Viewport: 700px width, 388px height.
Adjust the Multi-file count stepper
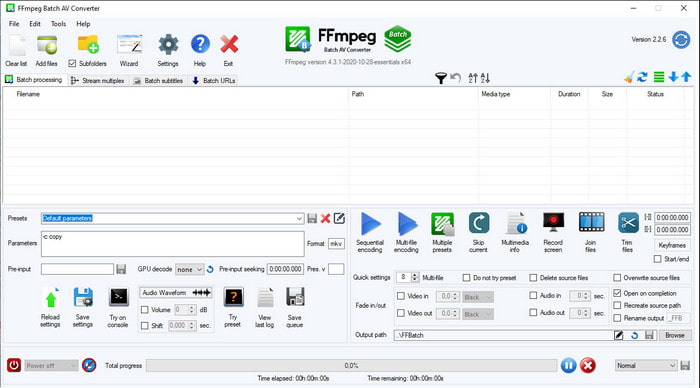tap(415, 277)
